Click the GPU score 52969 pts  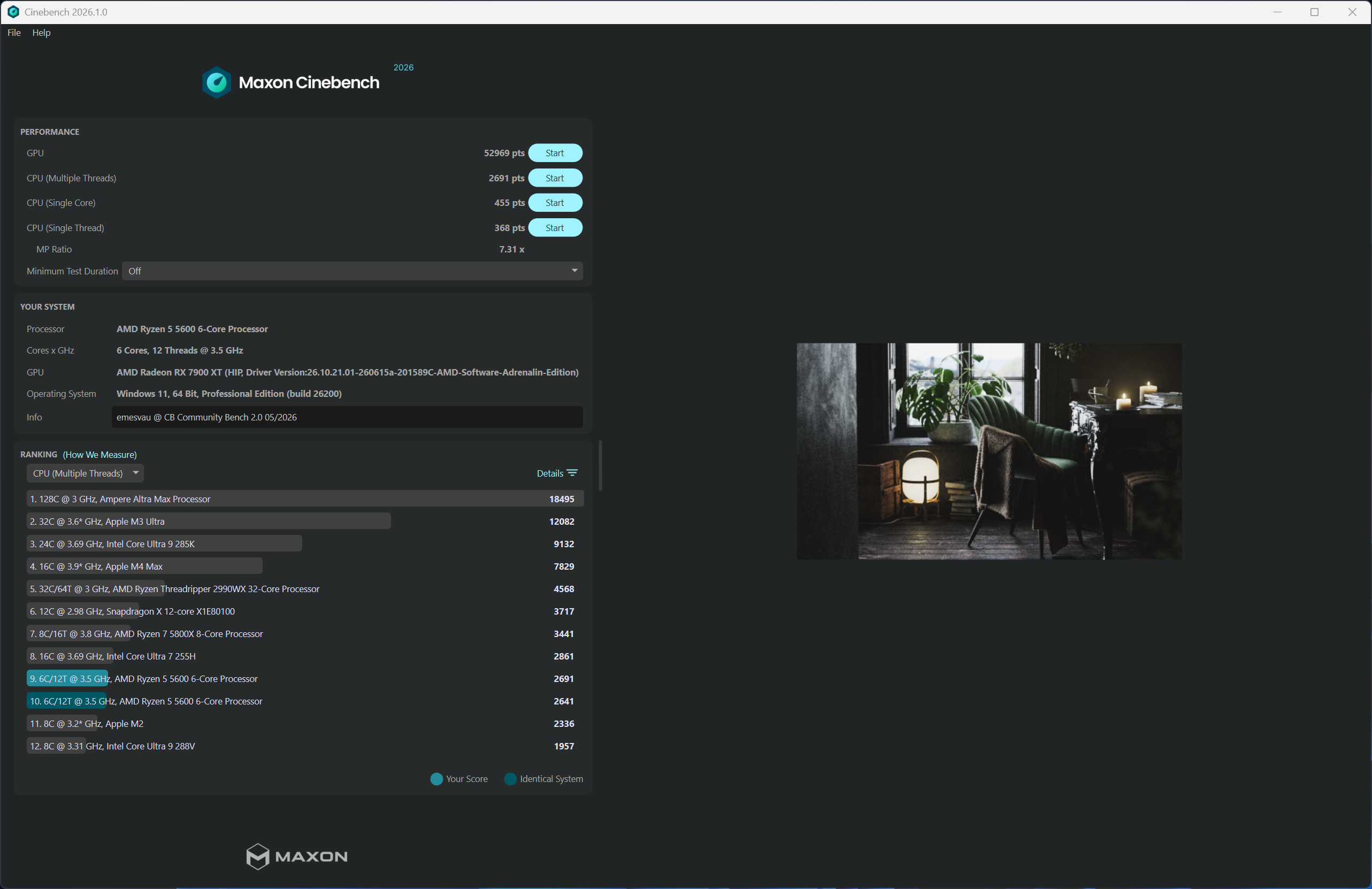(x=504, y=153)
